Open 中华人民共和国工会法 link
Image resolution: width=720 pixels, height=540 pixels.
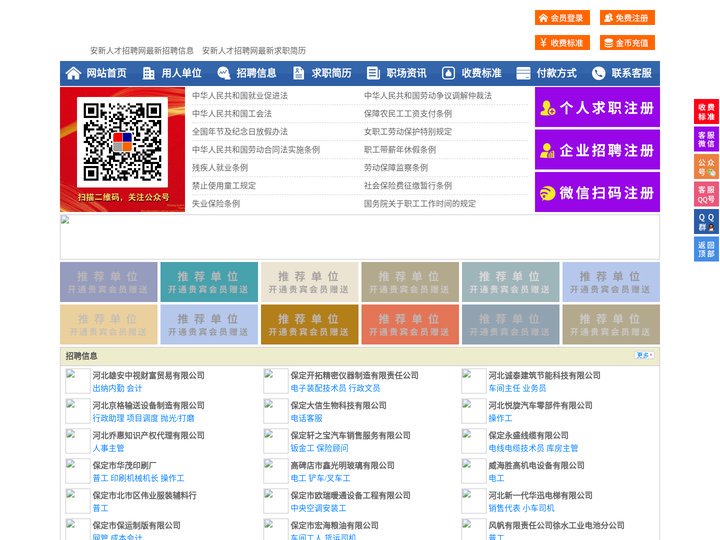coord(232,113)
